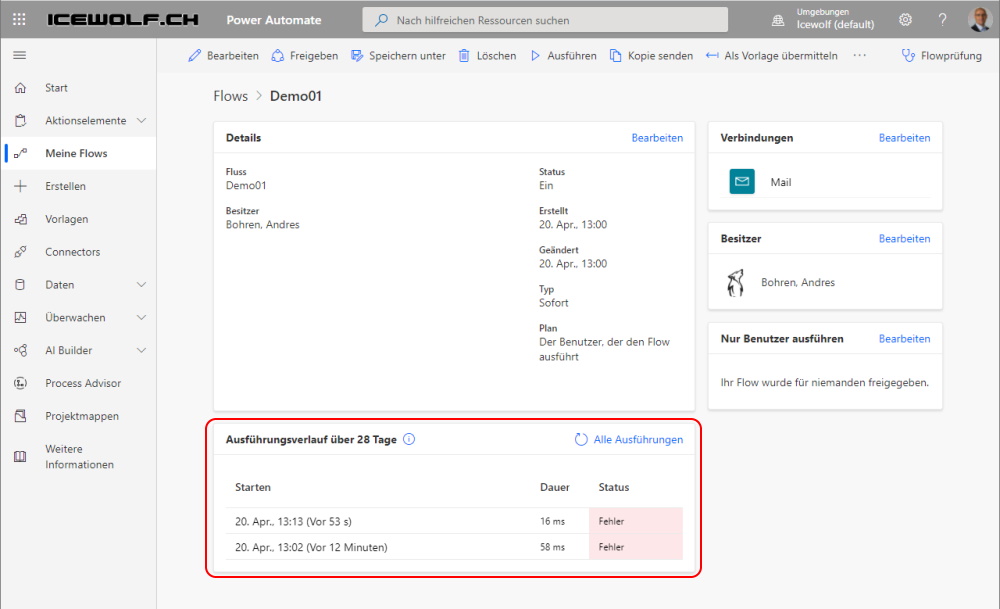This screenshot has height=609, width=1000.
Task: Expand the Aktionselemente submenu chevron
Action: (142, 121)
